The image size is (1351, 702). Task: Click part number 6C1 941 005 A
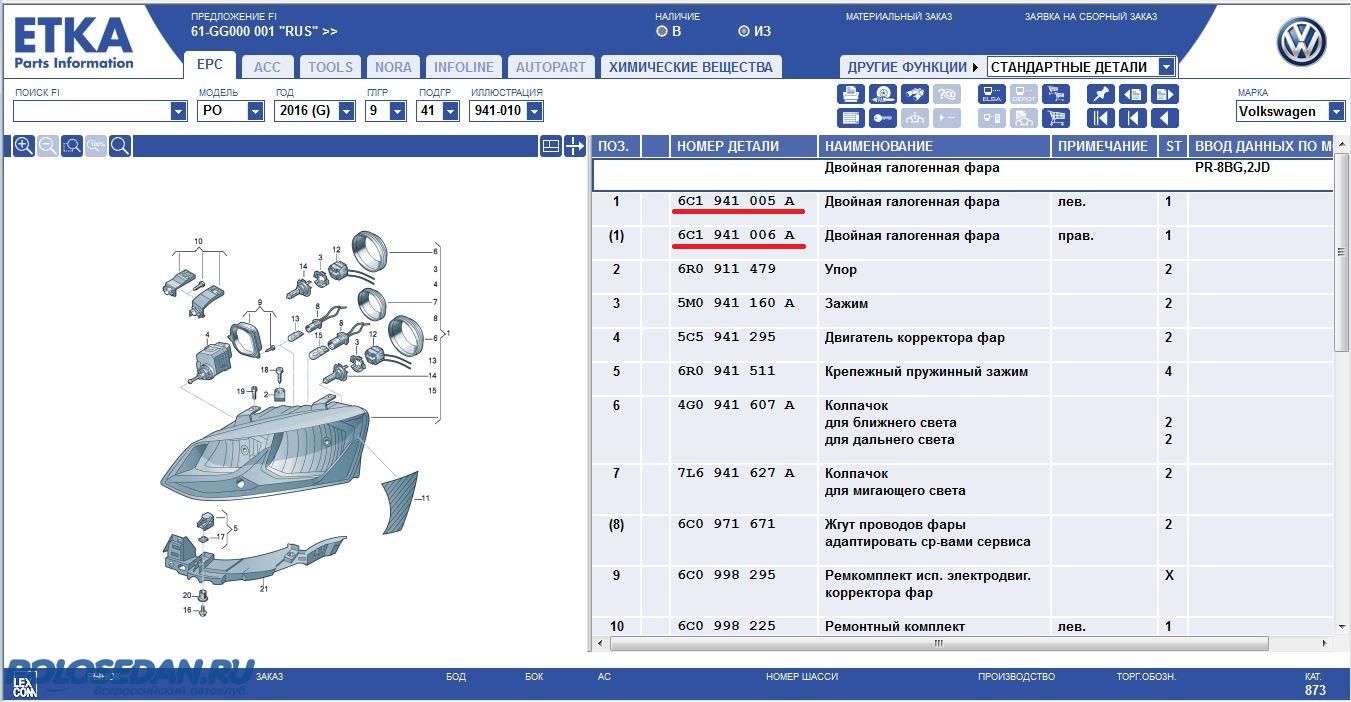tap(736, 202)
